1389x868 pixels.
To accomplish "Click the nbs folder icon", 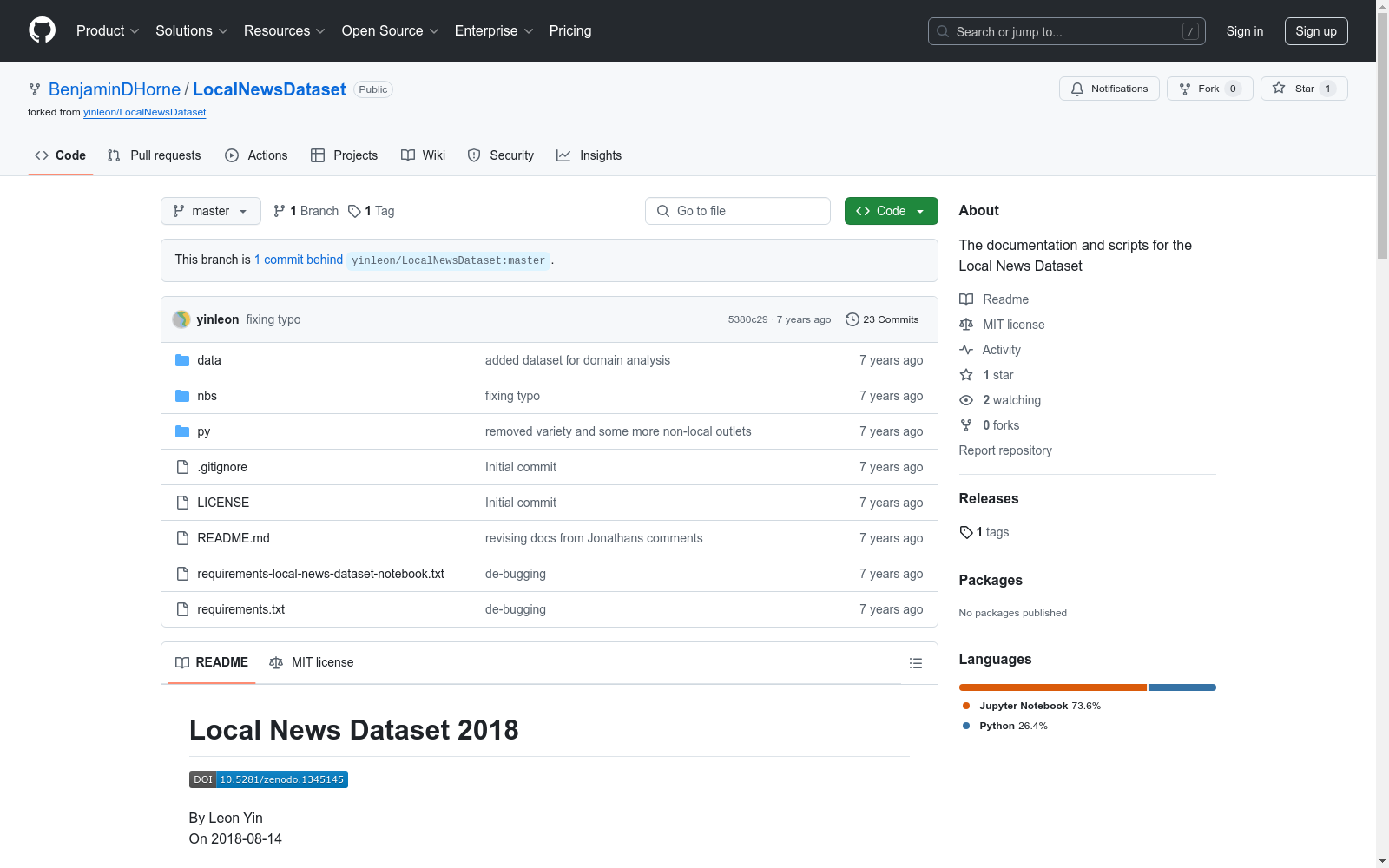I will click(182, 396).
